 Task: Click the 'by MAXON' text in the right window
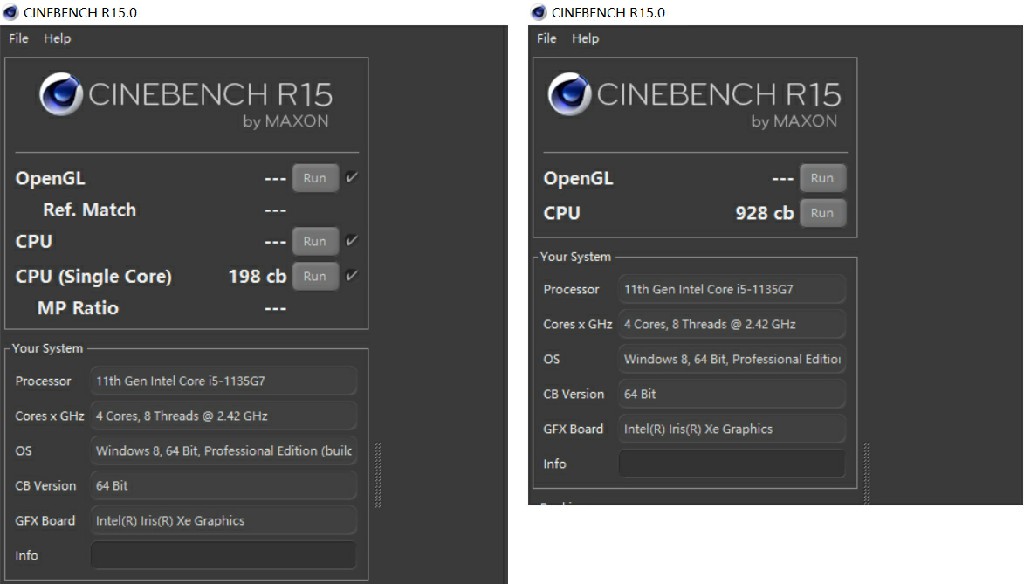click(x=794, y=121)
